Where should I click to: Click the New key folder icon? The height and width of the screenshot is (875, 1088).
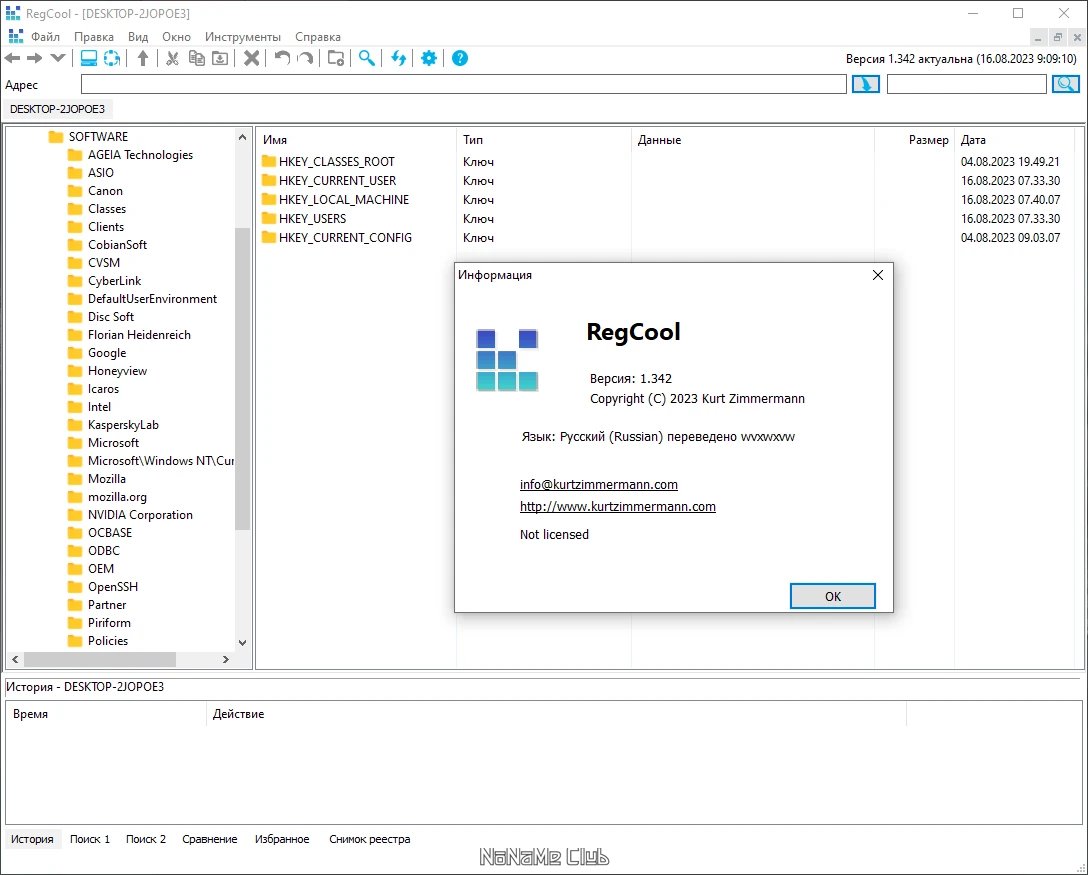pyautogui.click(x=336, y=58)
